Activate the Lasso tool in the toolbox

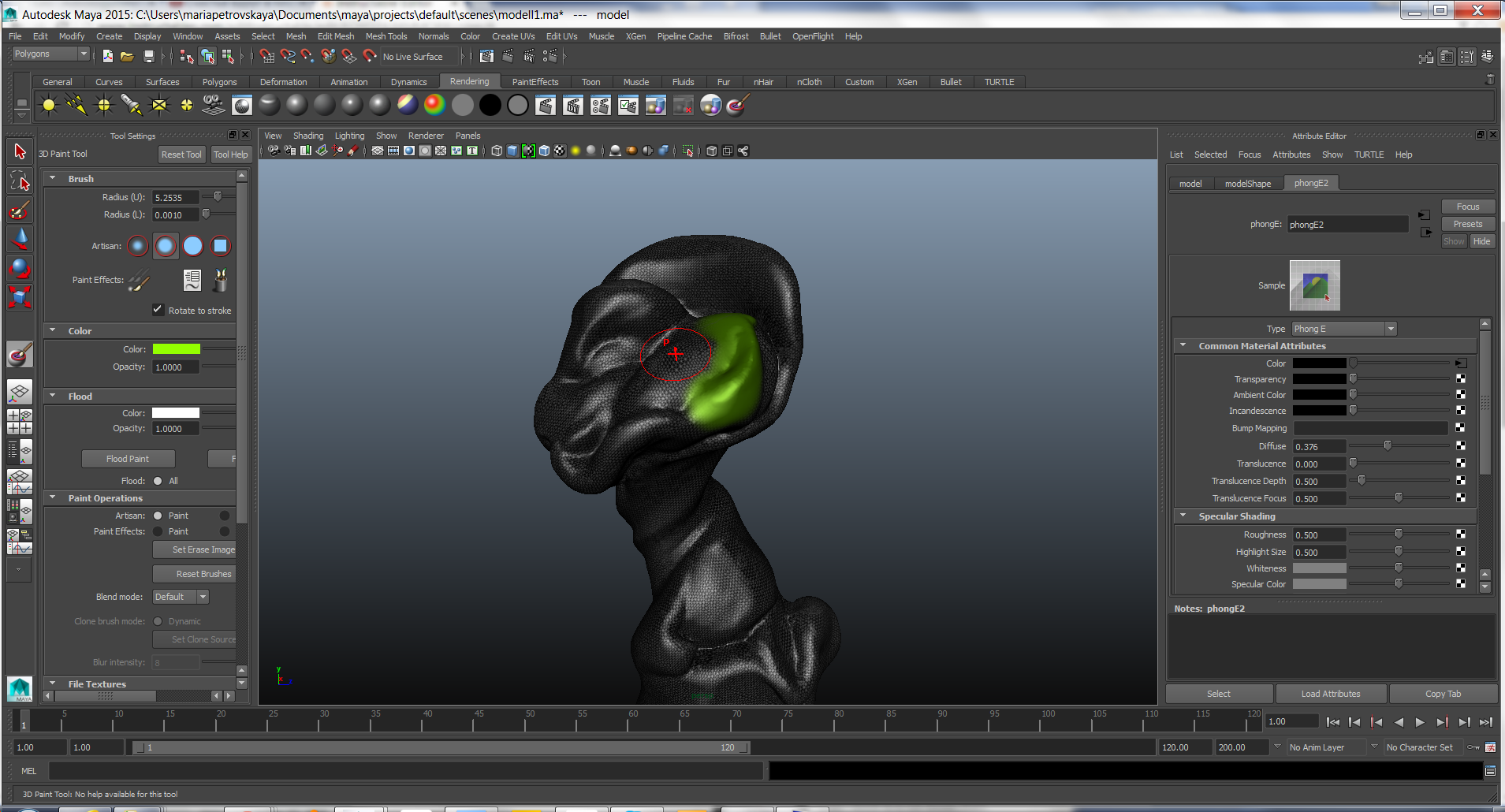(19, 181)
